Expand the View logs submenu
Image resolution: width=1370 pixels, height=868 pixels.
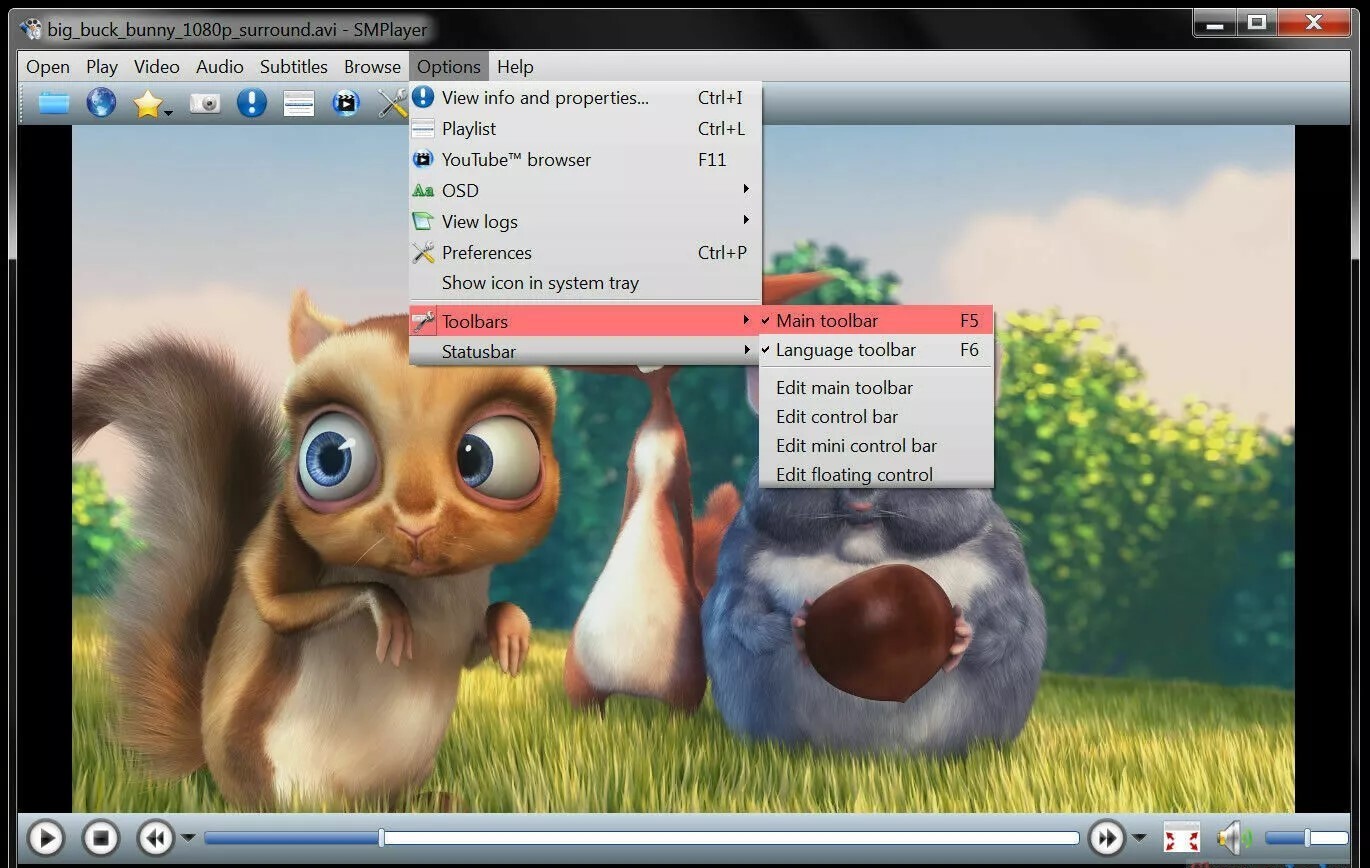click(x=585, y=222)
